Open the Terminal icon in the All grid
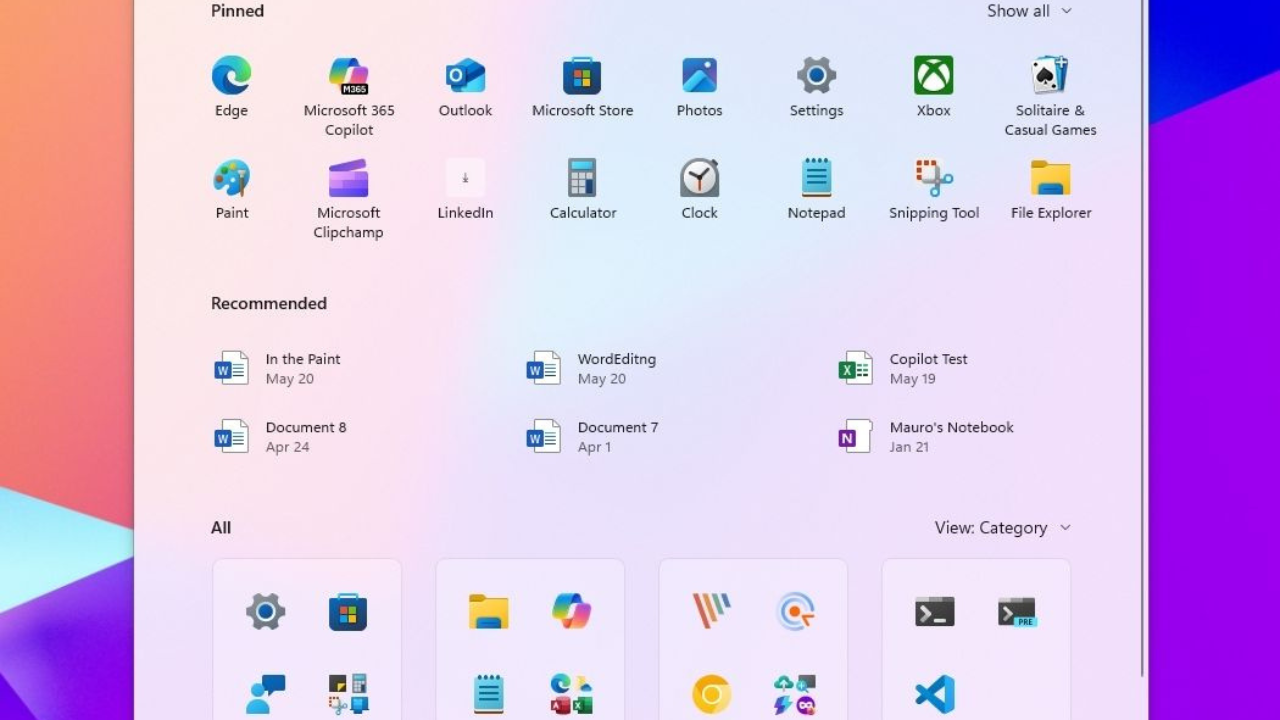 935,612
